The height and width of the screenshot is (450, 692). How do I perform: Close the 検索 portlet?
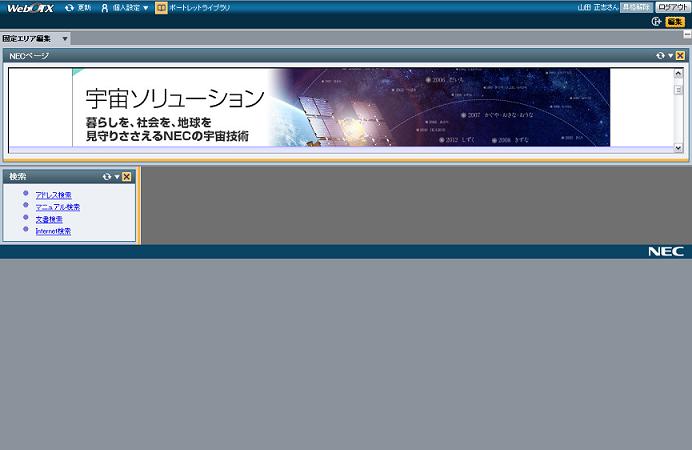[x=127, y=177]
